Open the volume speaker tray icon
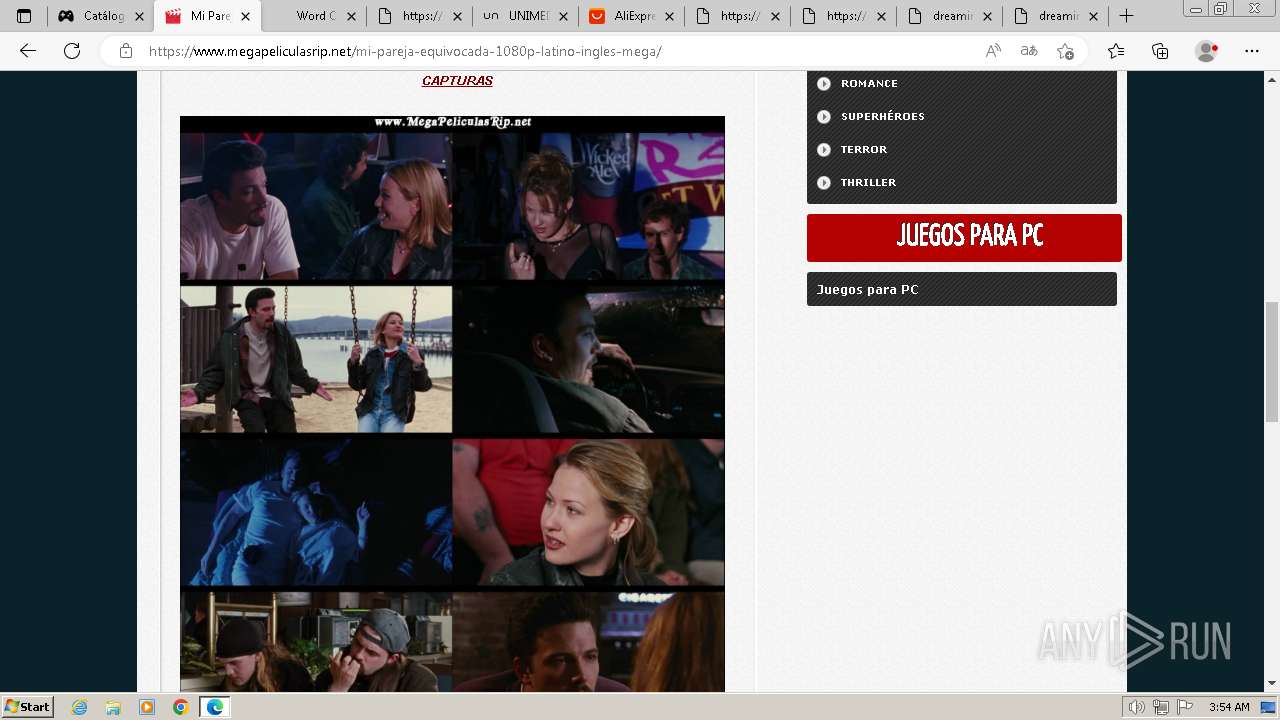 1136,707
